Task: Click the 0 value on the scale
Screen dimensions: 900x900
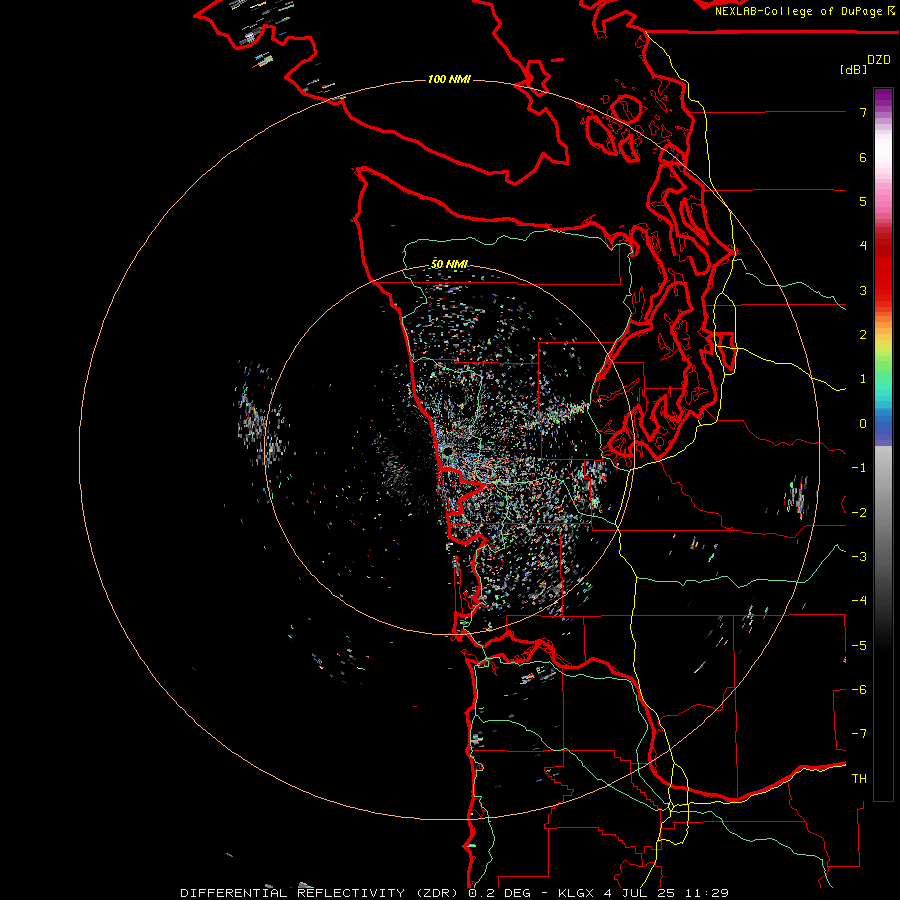Action: 863,424
